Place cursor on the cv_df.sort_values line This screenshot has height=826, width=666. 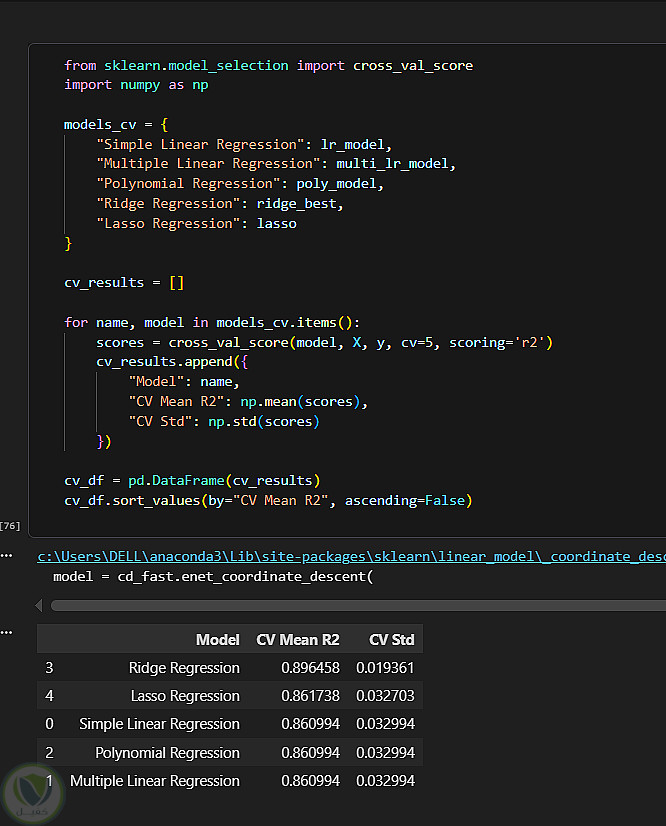pos(267,500)
